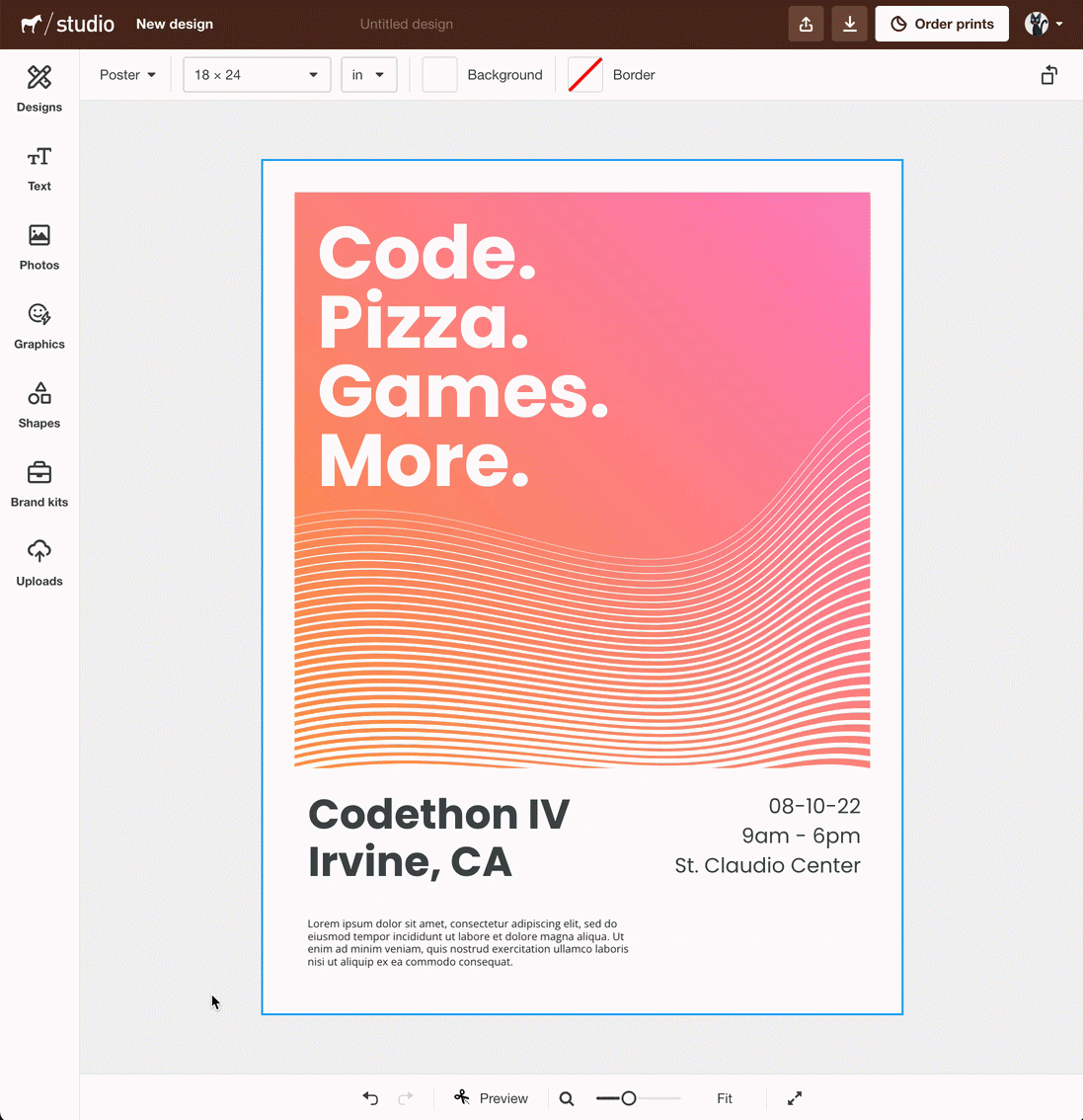Screen dimensions: 1083x1120
Task: Select the Photos panel
Action: tap(39, 247)
